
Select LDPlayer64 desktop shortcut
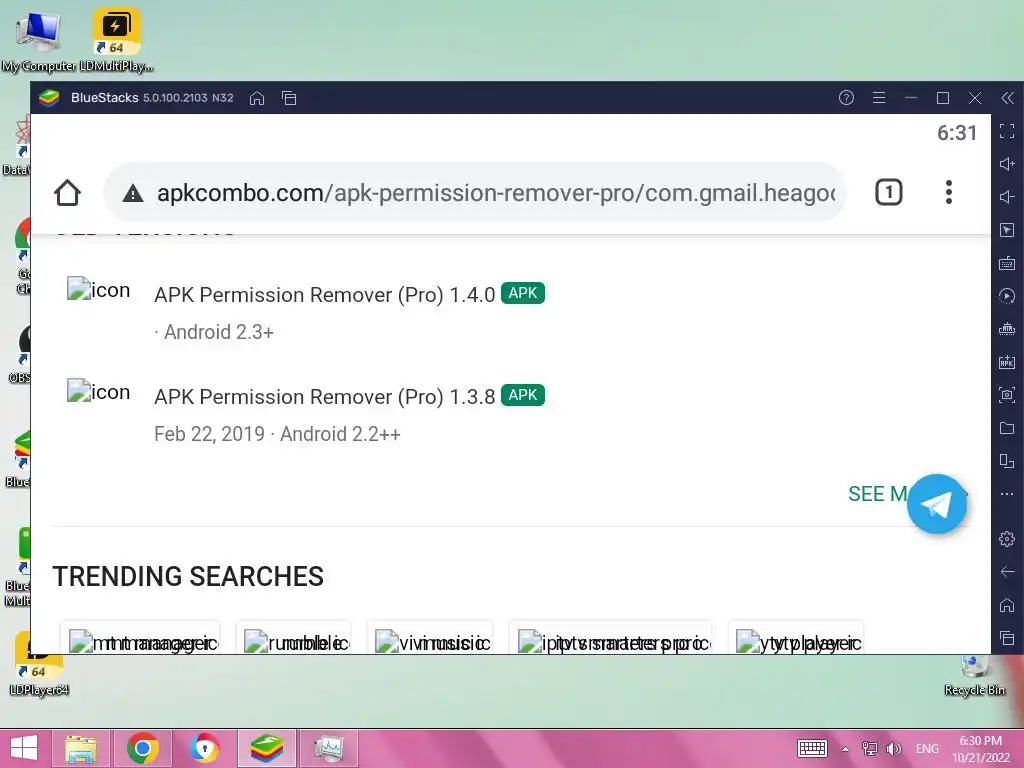pyautogui.click(x=39, y=664)
